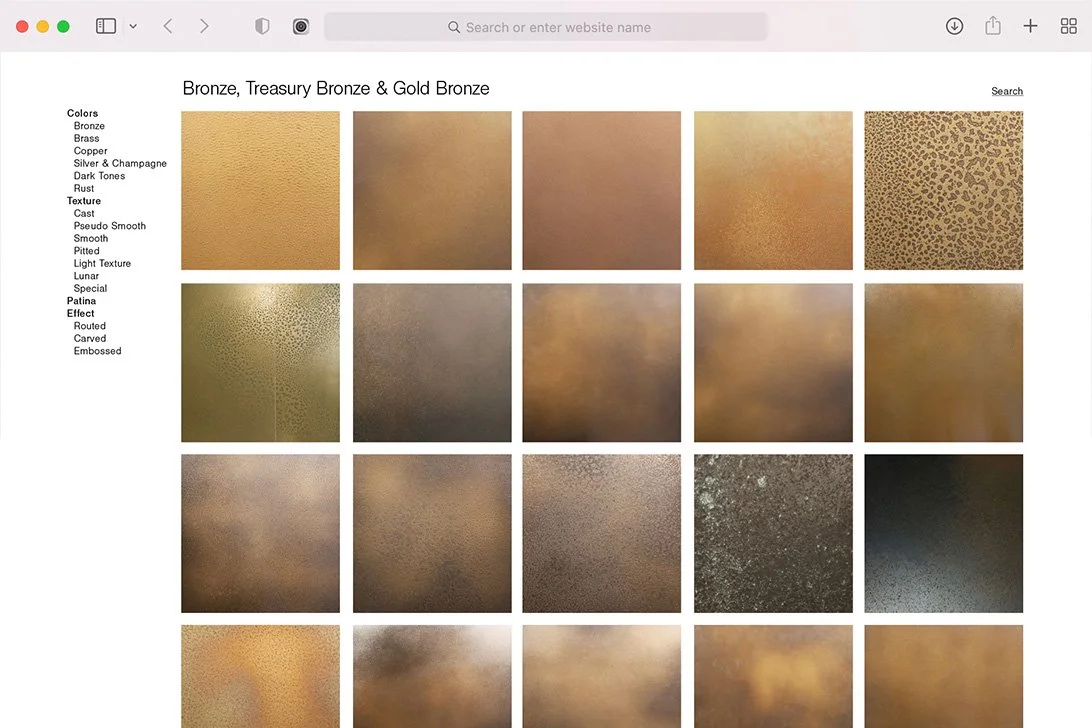Click the round extension icon beside shield
This screenshot has width=1092, height=728.
301,26
